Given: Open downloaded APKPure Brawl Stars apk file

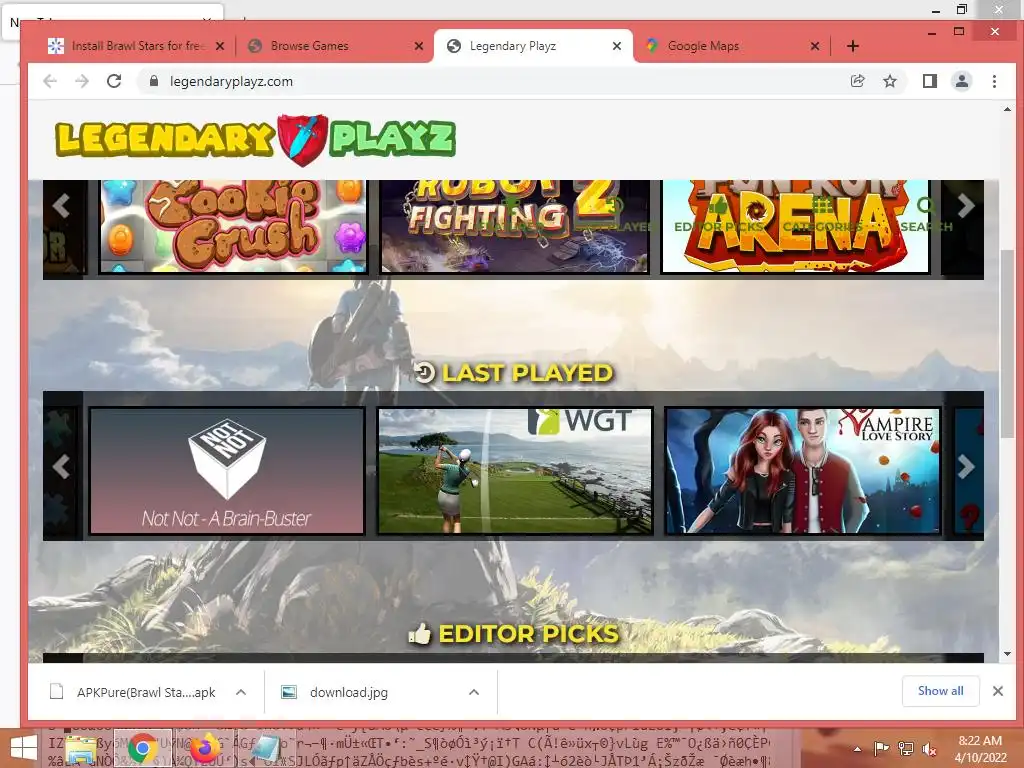Looking at the screenshot, I should [x=134, y=692].
